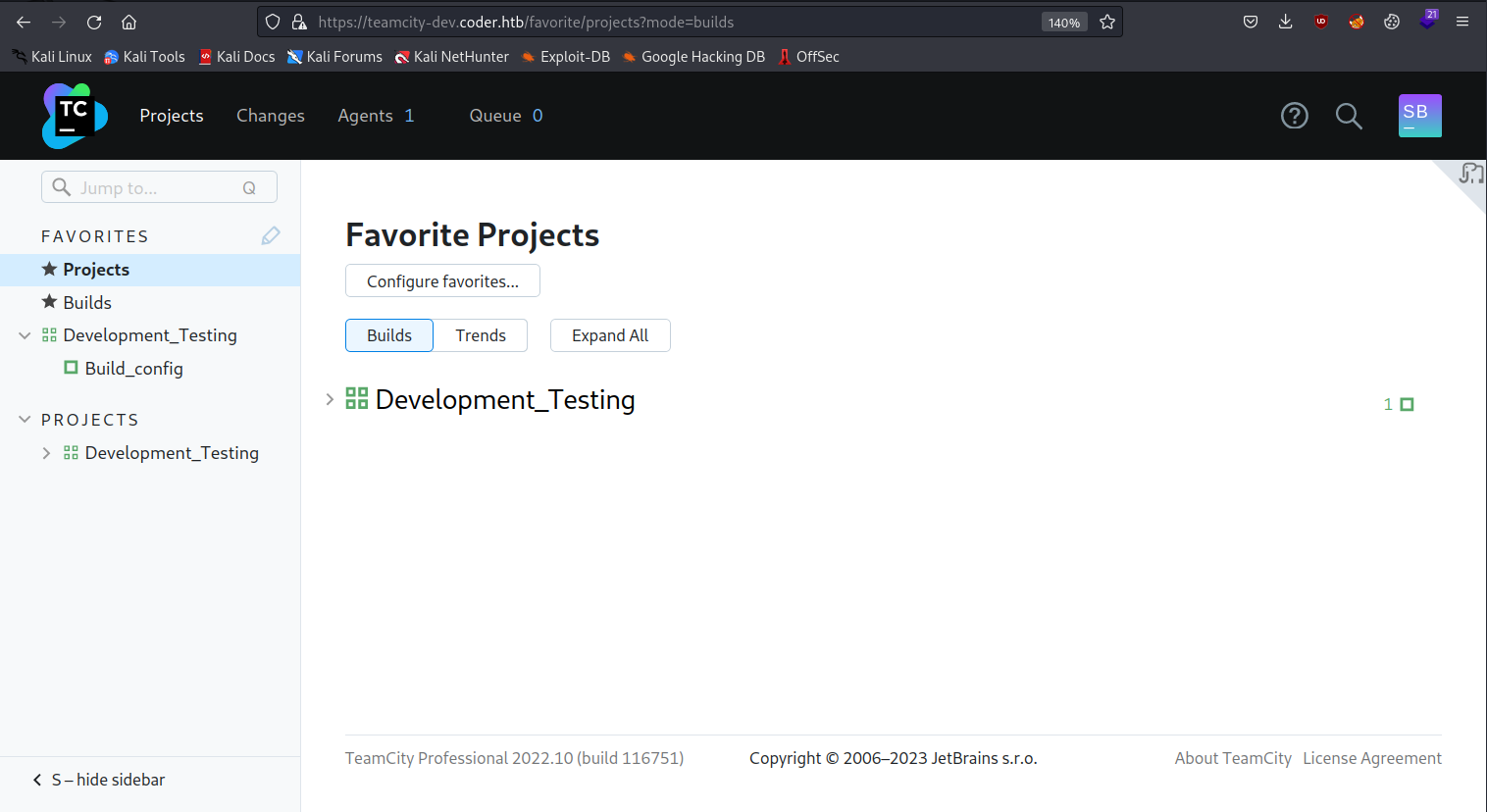Screen dimensions: 1487x812
Task: Expand the Development_Testing project in main area
Action: (329, 399)
